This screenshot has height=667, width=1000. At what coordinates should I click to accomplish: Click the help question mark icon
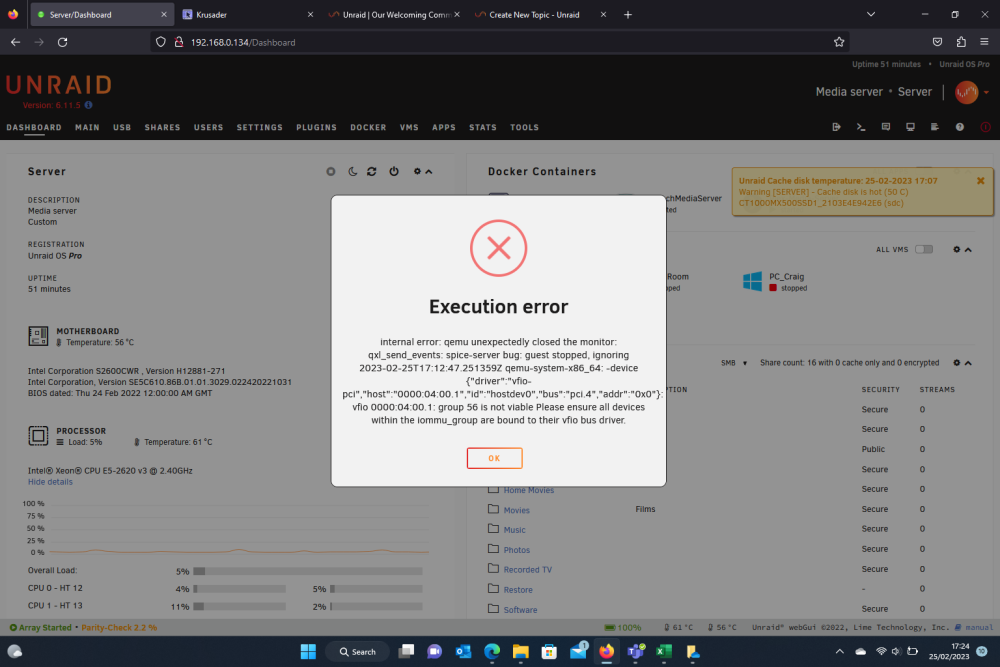tap(960, 127)
